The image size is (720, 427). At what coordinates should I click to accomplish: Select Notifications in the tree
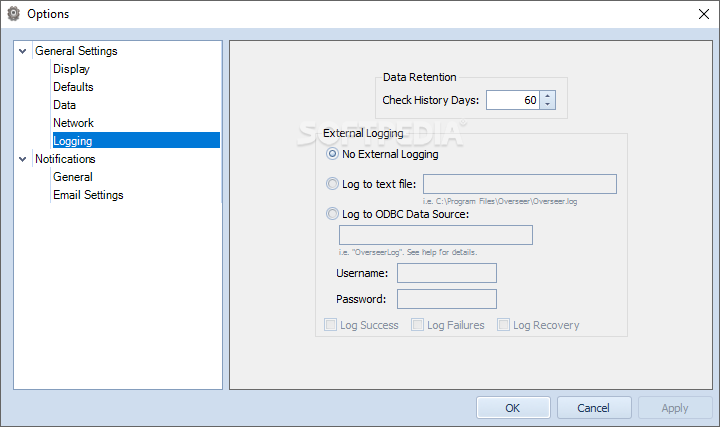point(65,159)
